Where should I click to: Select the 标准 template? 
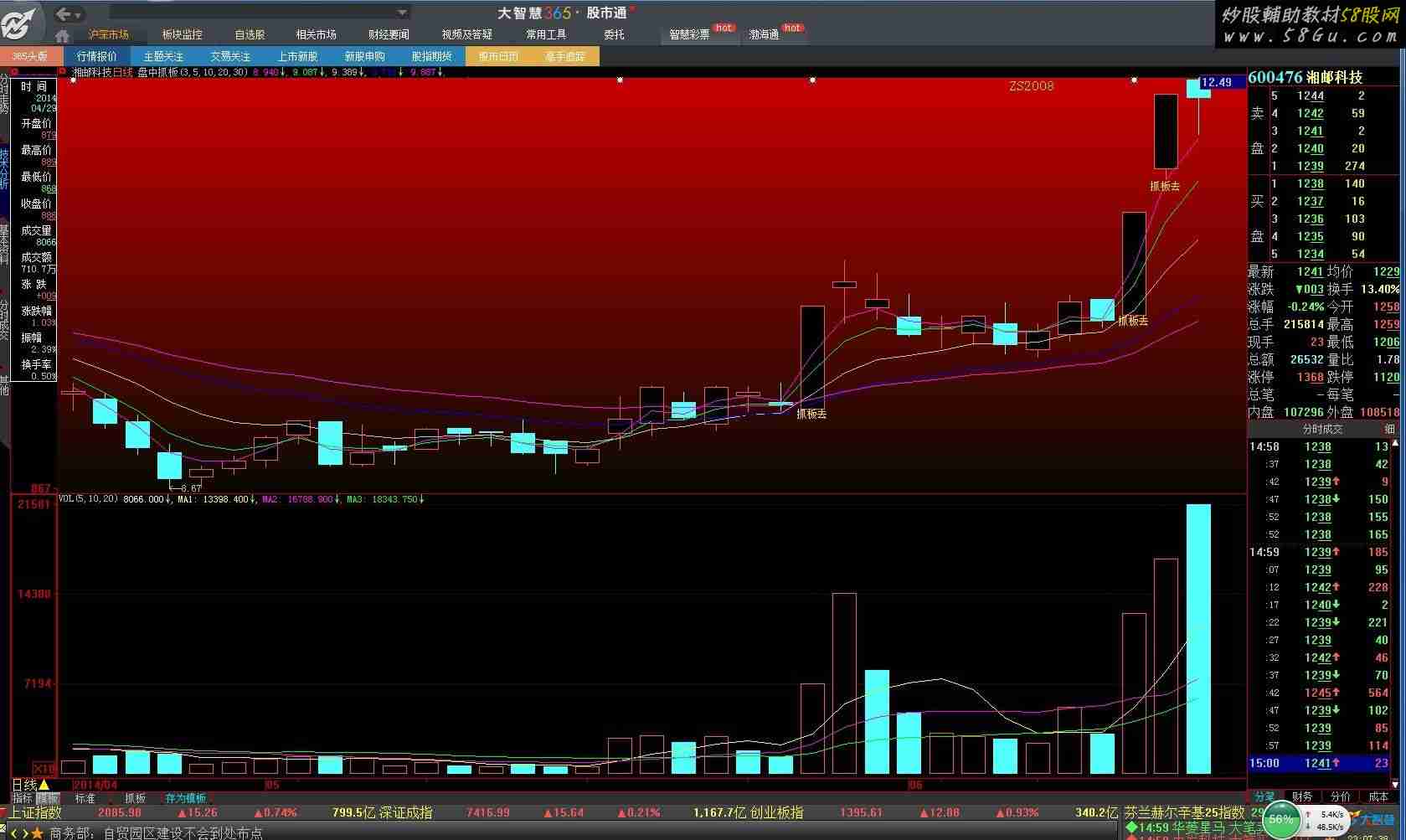(x=85, y=798)
